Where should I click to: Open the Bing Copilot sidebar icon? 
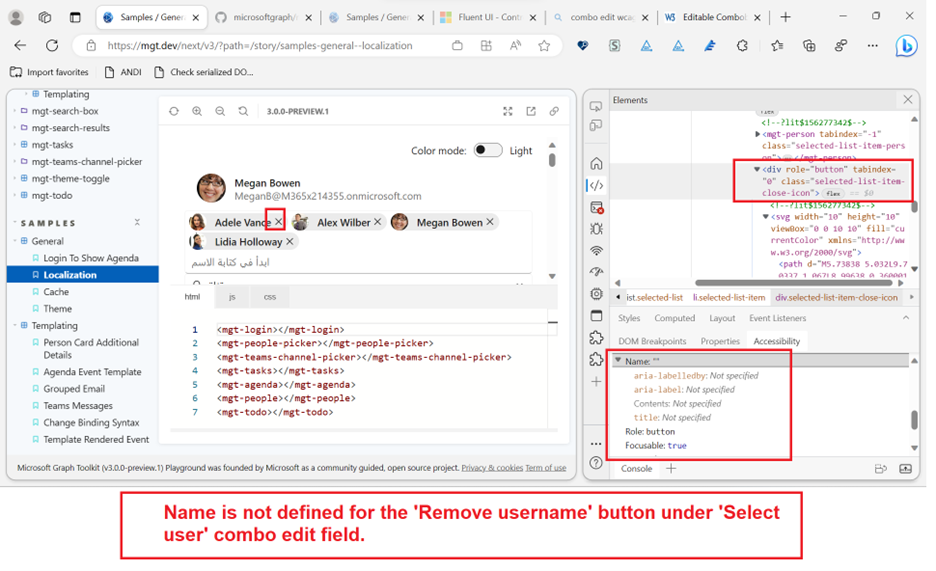pos(906,46)
